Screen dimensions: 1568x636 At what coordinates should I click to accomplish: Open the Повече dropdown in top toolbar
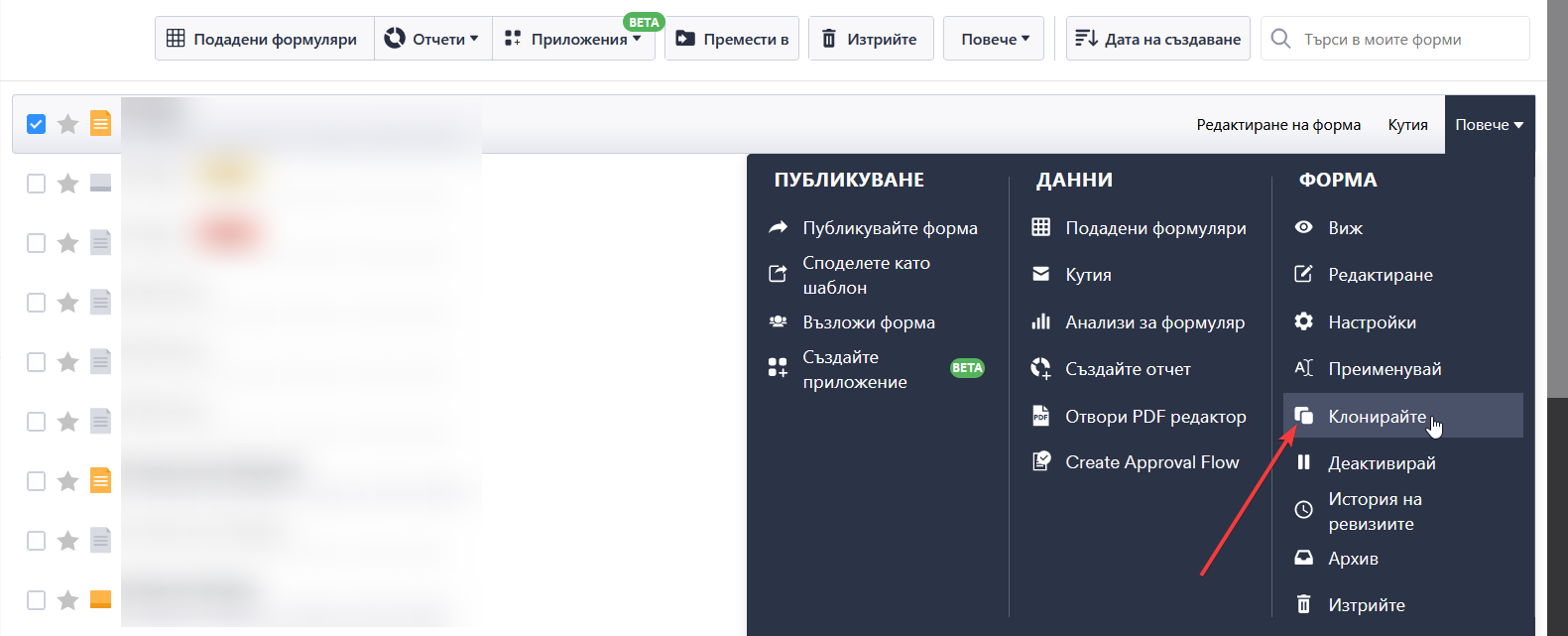[x=994, y=39]
